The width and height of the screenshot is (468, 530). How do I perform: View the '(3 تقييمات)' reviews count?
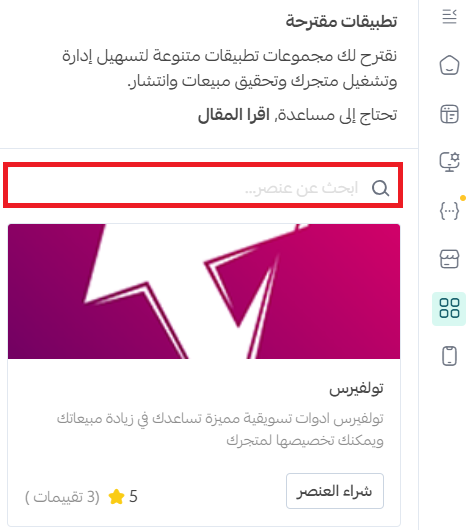click(63, 497)
